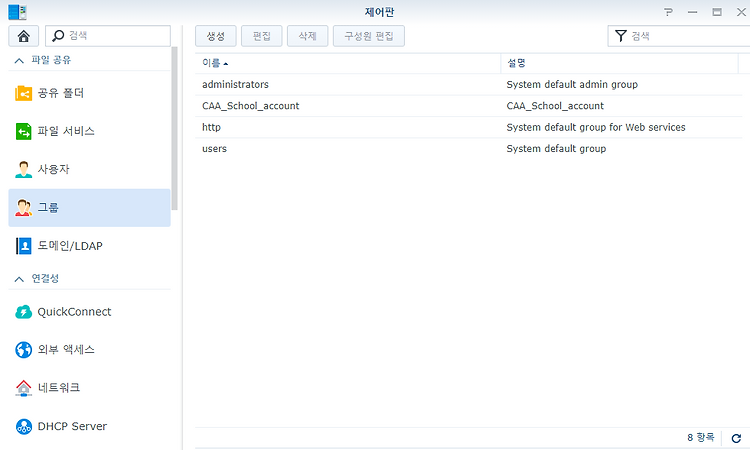This screenshot has height=450, width=750.
Task: Click the refresh icon at bottom right
Action: [736, 438]
